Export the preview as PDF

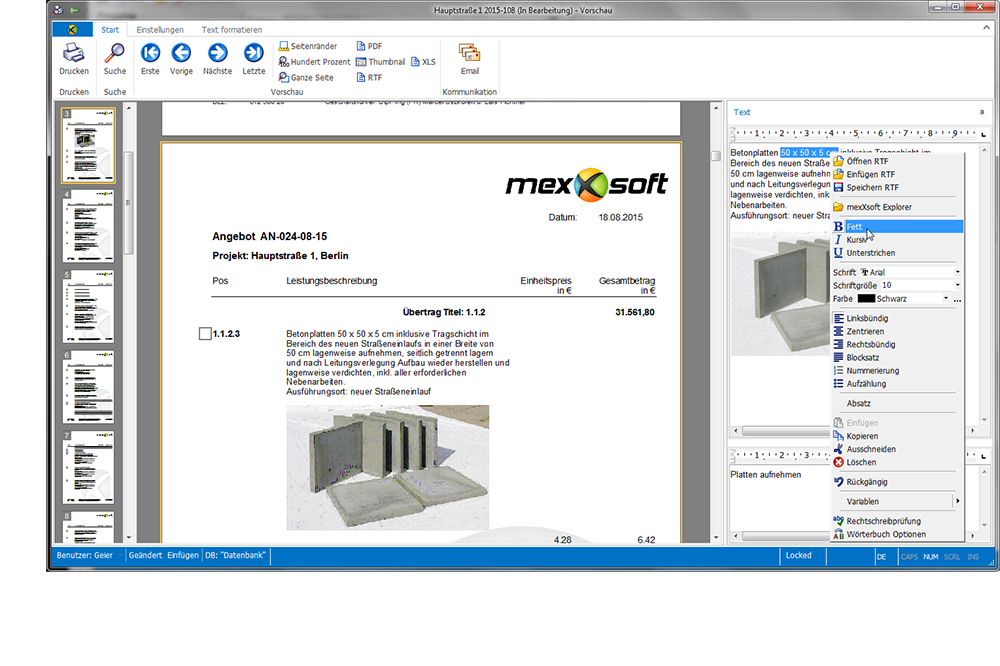tap(368, 46)
